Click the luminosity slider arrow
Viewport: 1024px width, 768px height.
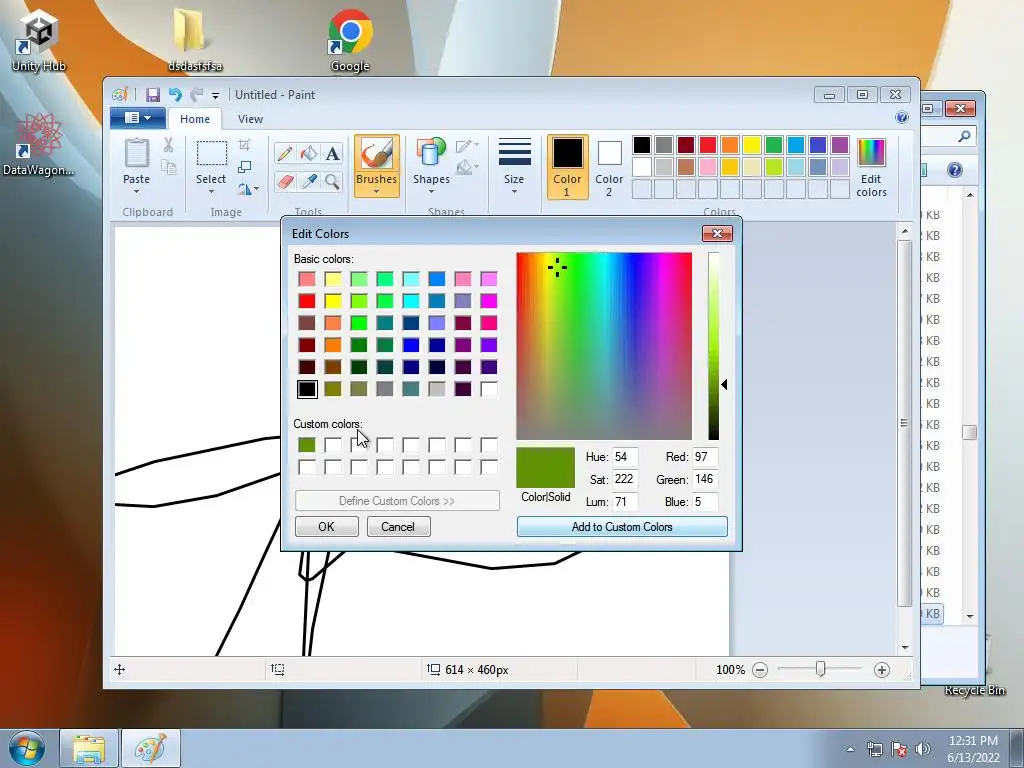pyautogui.click(x=724, y=385)
